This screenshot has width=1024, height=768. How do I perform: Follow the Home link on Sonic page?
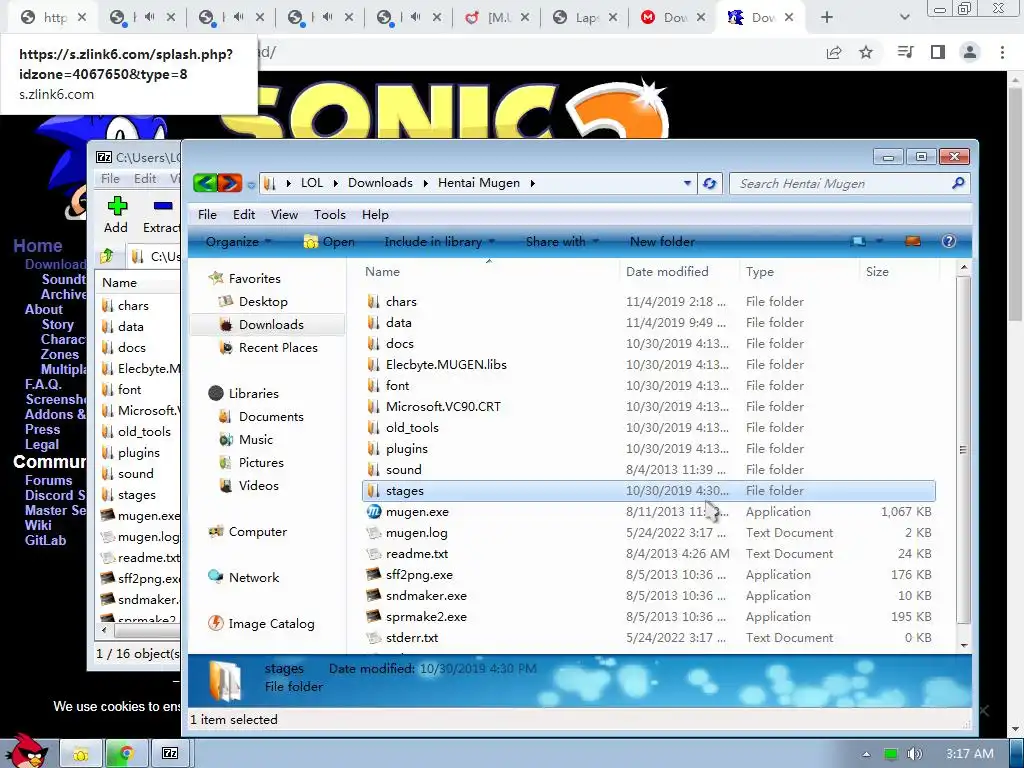[x=38, y=246]
